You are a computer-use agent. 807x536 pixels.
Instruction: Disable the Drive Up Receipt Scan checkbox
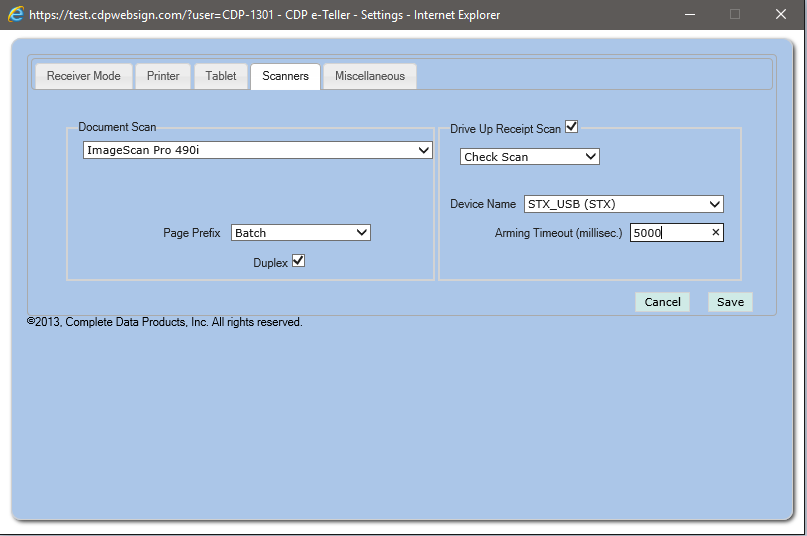572,127
